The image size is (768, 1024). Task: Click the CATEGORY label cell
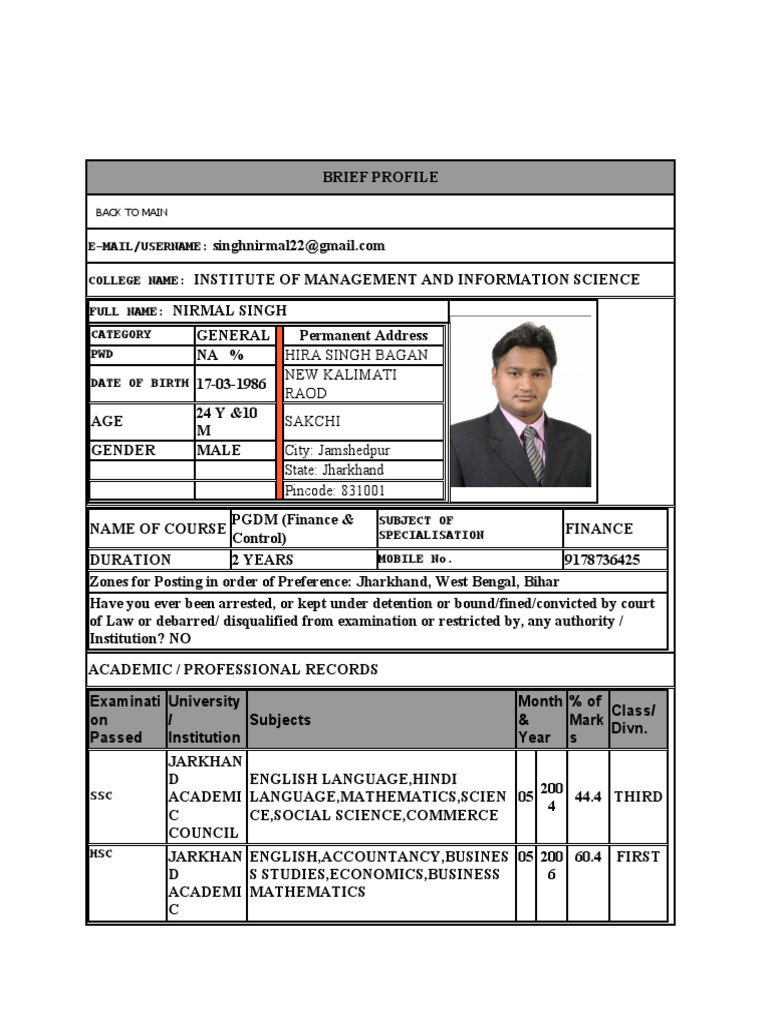(142, 335)
